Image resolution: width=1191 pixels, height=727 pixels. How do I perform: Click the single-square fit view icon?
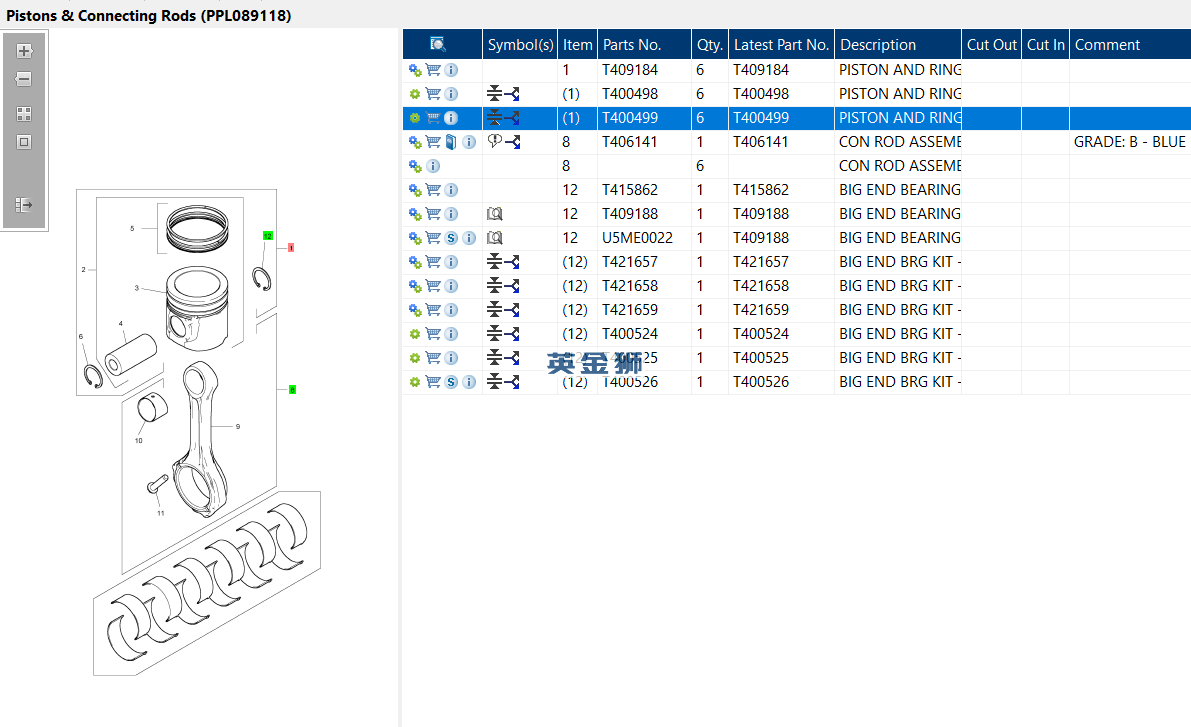click(x=24, y=142)
